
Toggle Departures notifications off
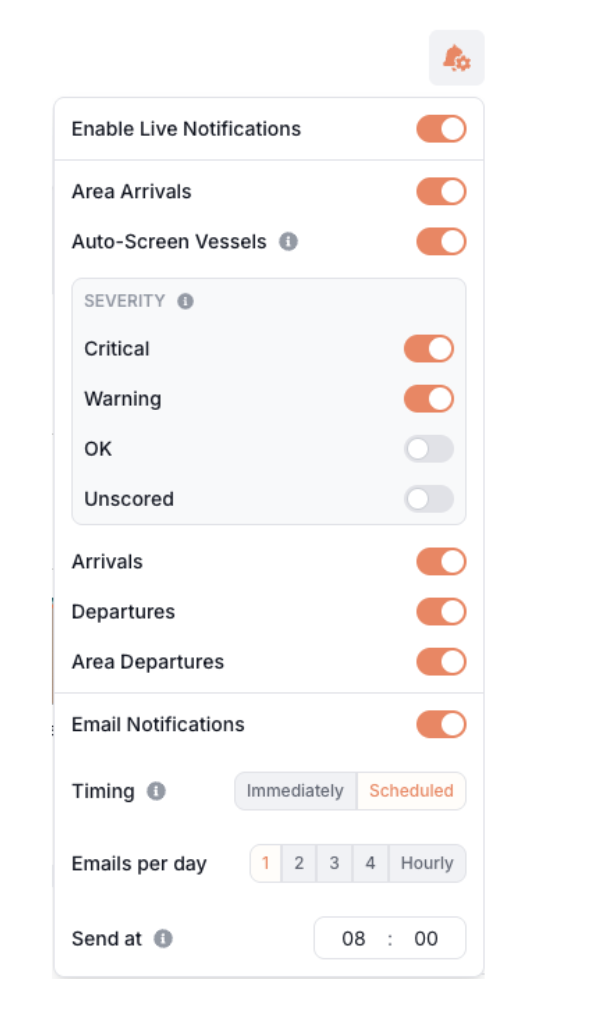coord(441,612)
